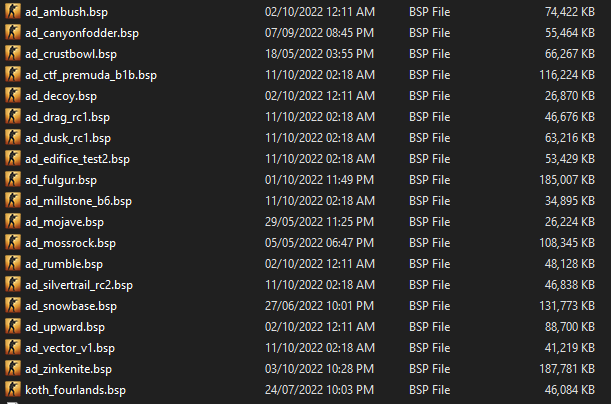Select the icon beside ad_mossrock.bsp
Screen dimensions: 611x404
coord(12,243)
